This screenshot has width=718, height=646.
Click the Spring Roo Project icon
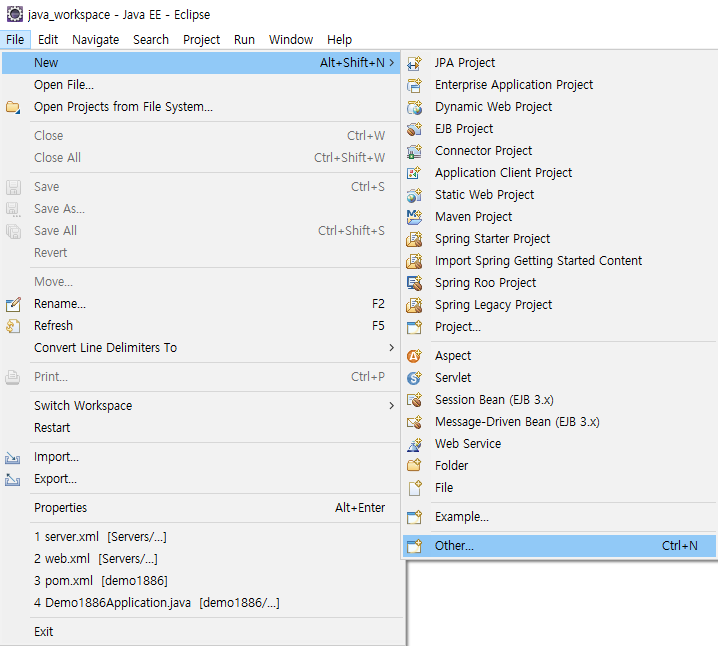point(414,283)
